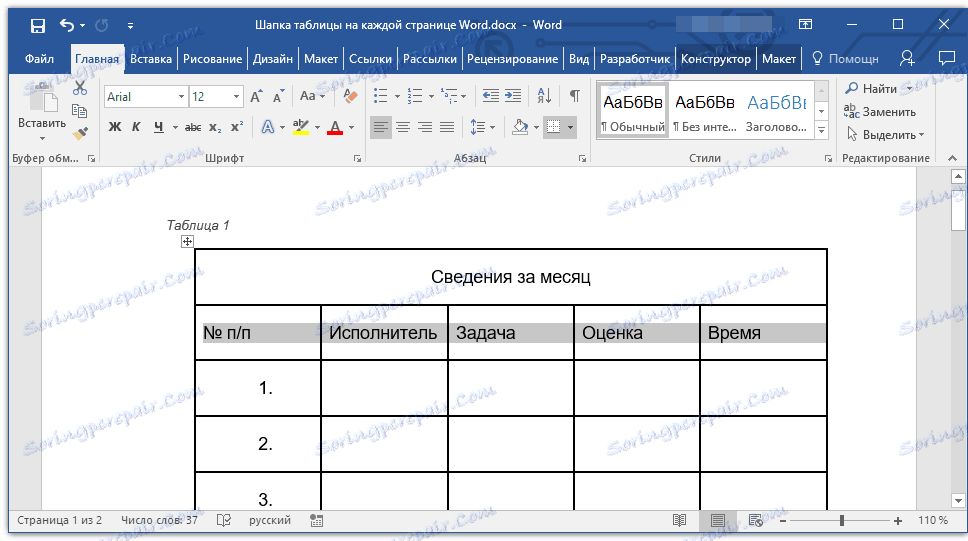Click the table move handle
968x541 pixels.
click(187, 241)
